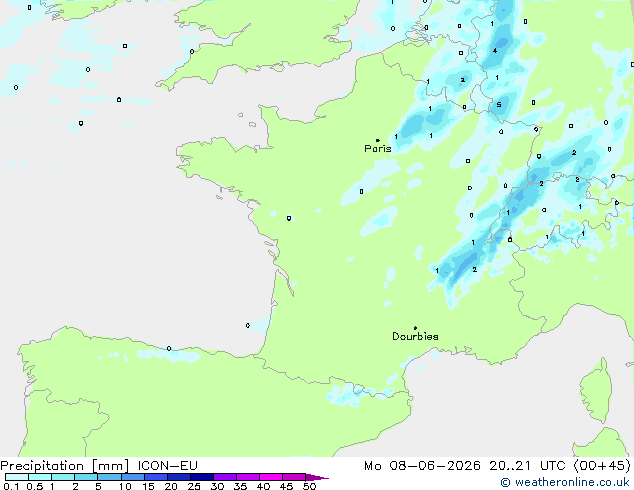Pick the 10 mm blue legend swatch
Image resolution: width=634 pixels, height=490 pixels.
tap(132, 477)
